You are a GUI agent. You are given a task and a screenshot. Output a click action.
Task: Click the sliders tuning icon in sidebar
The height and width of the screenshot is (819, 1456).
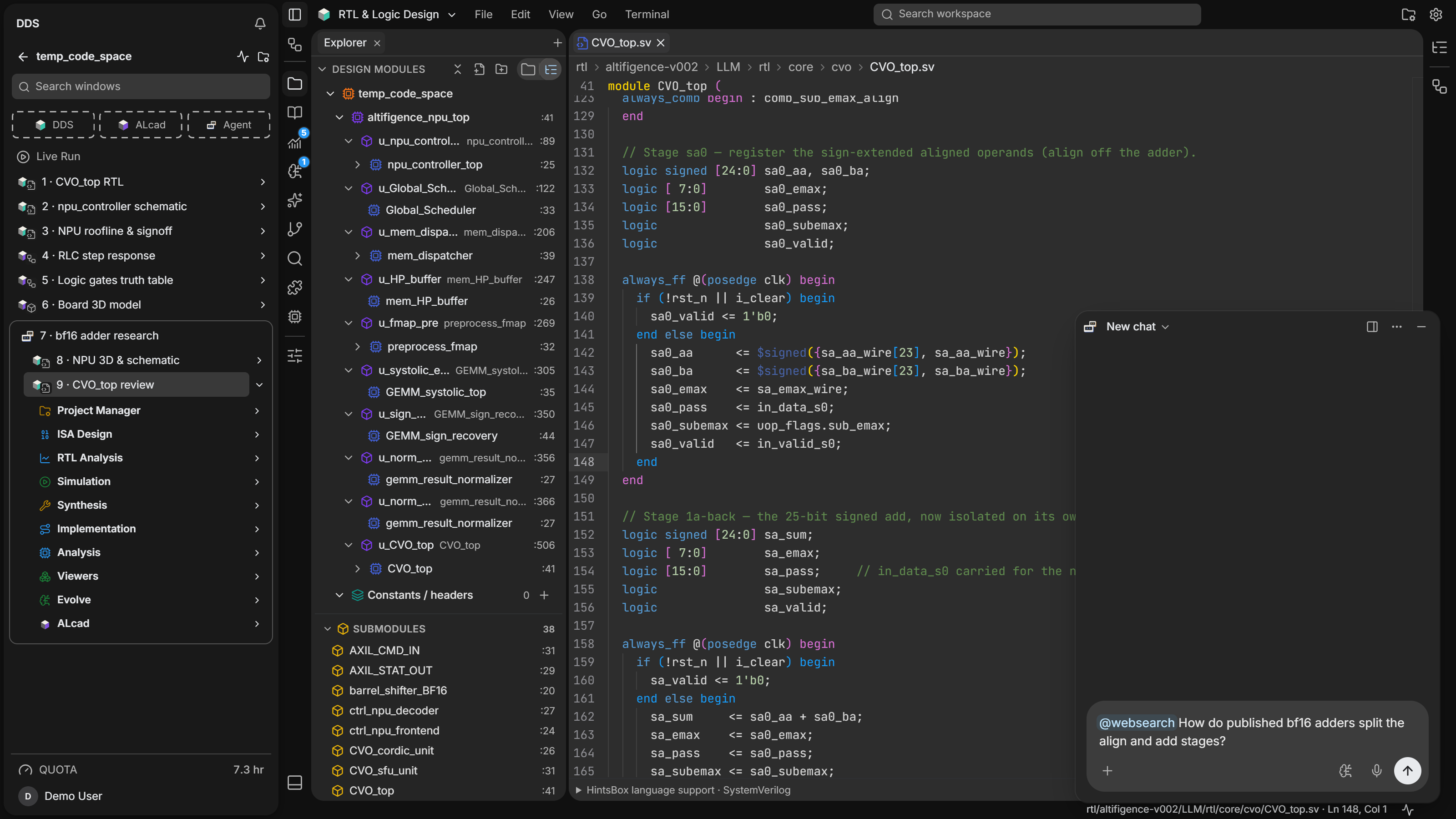pos(295,355)
